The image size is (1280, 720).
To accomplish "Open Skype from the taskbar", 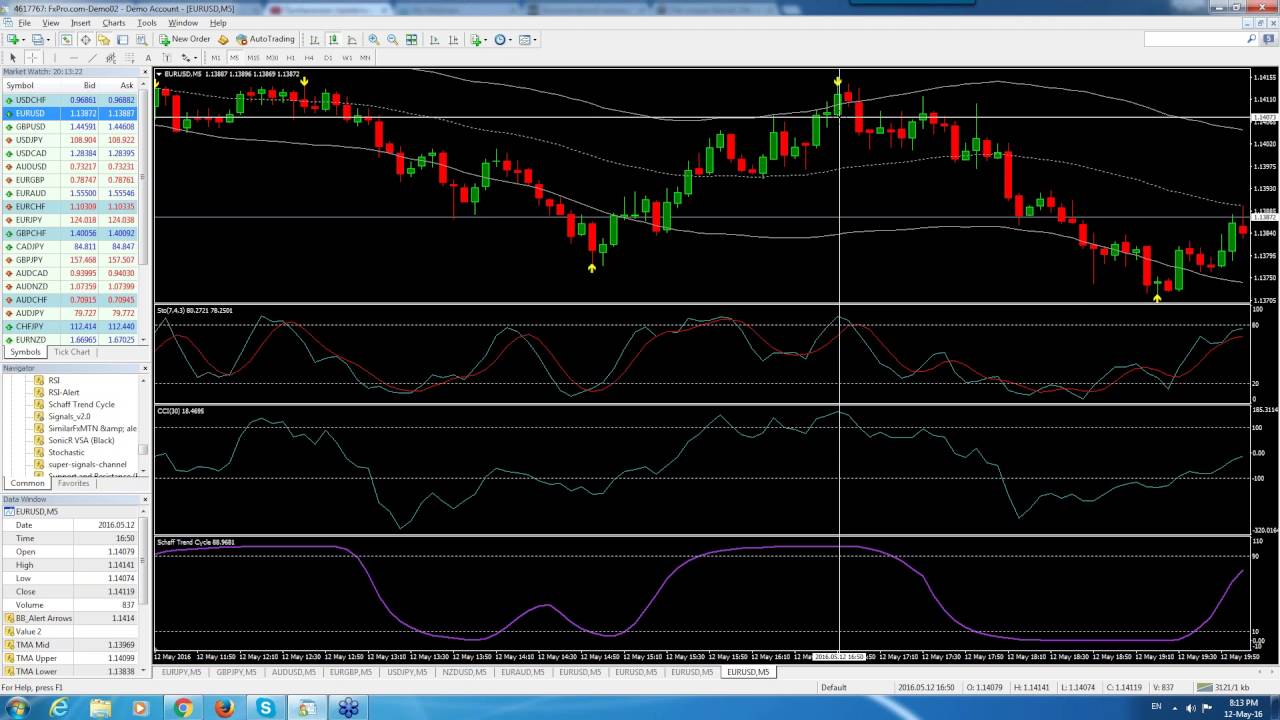I will pyautogui.click(x=265, y=708).
